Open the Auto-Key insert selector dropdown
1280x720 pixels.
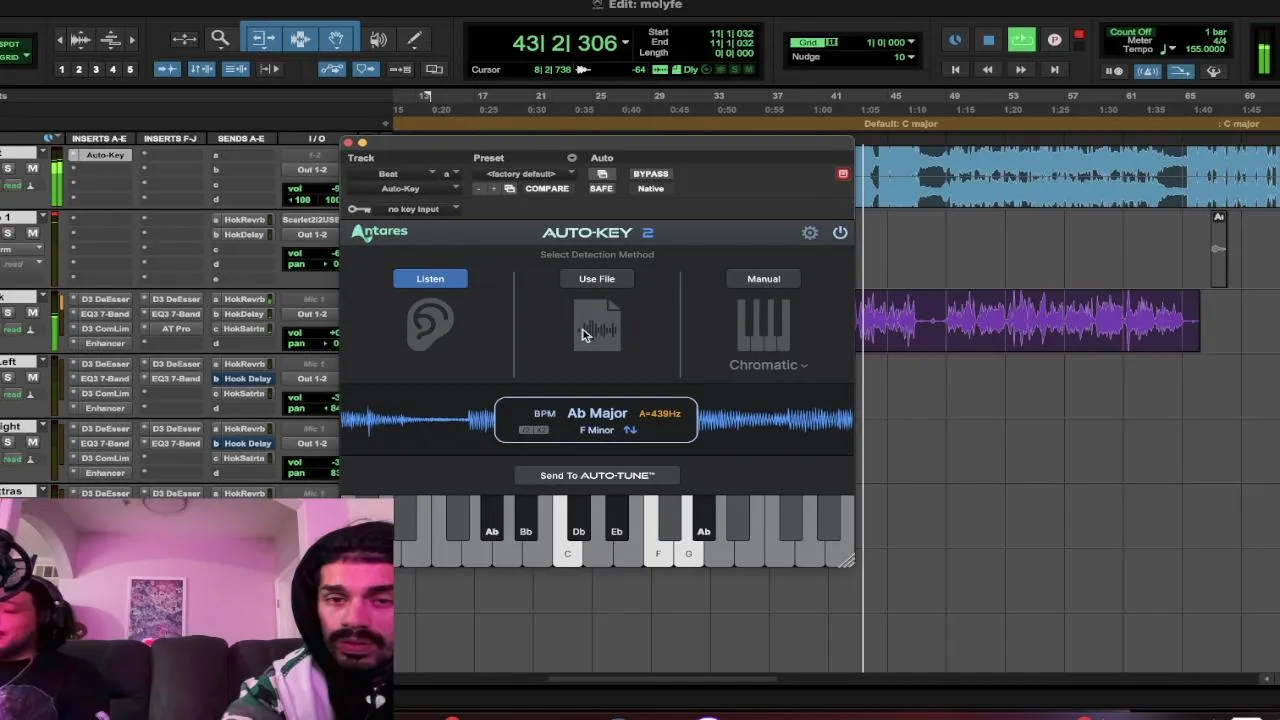point(403,189)
